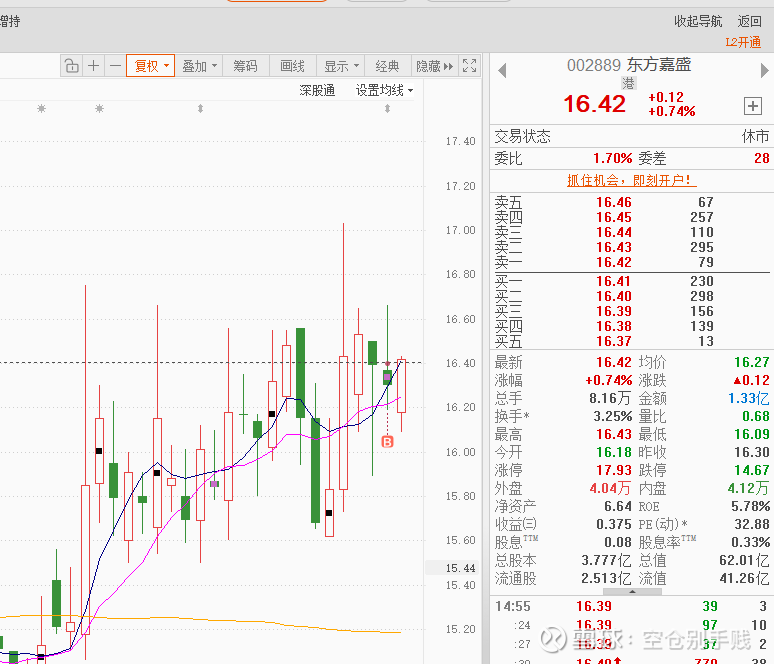Select the 筹码 toolbar tab
The height and width of the screenshot is (664, 774).
click(245, 66)
